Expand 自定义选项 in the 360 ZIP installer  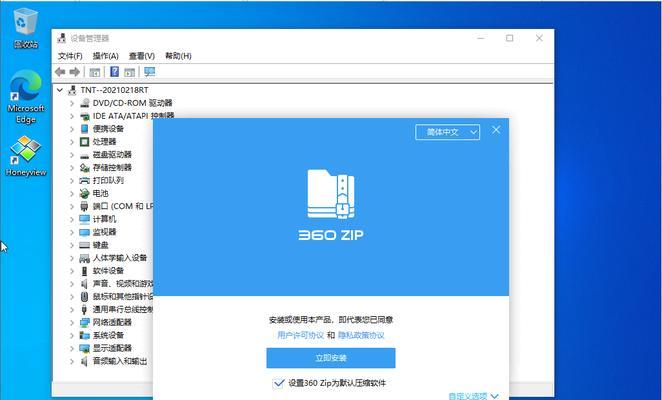pos(473,396)
